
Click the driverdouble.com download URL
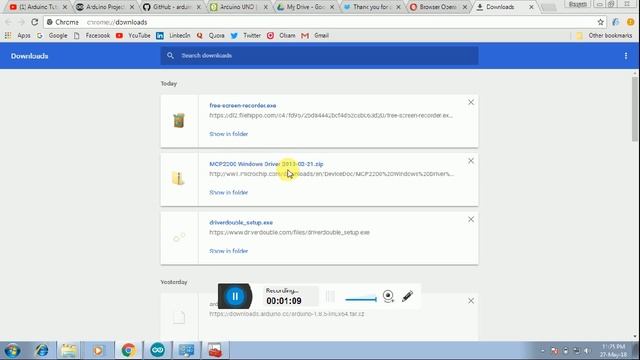289,232
